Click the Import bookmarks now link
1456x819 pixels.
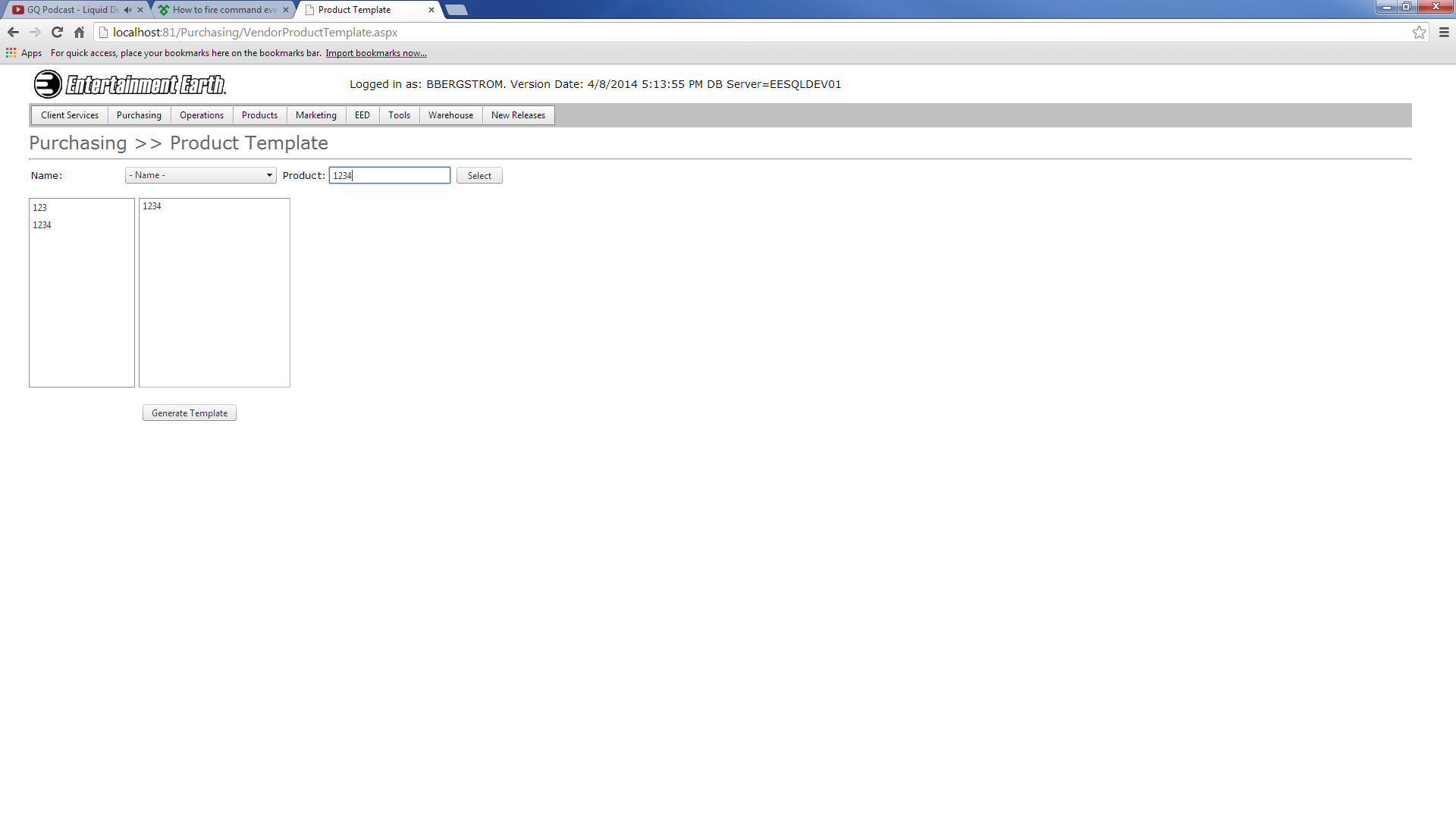click(376, 53)
